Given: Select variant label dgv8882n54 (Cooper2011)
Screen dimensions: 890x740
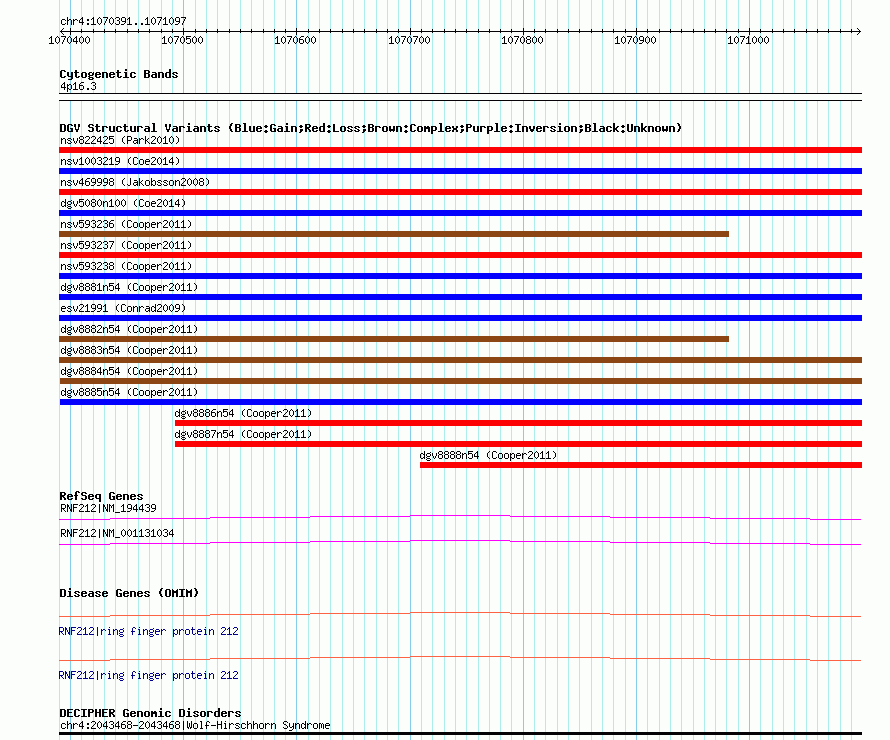Looking at the screenshot, I should 129,329.
